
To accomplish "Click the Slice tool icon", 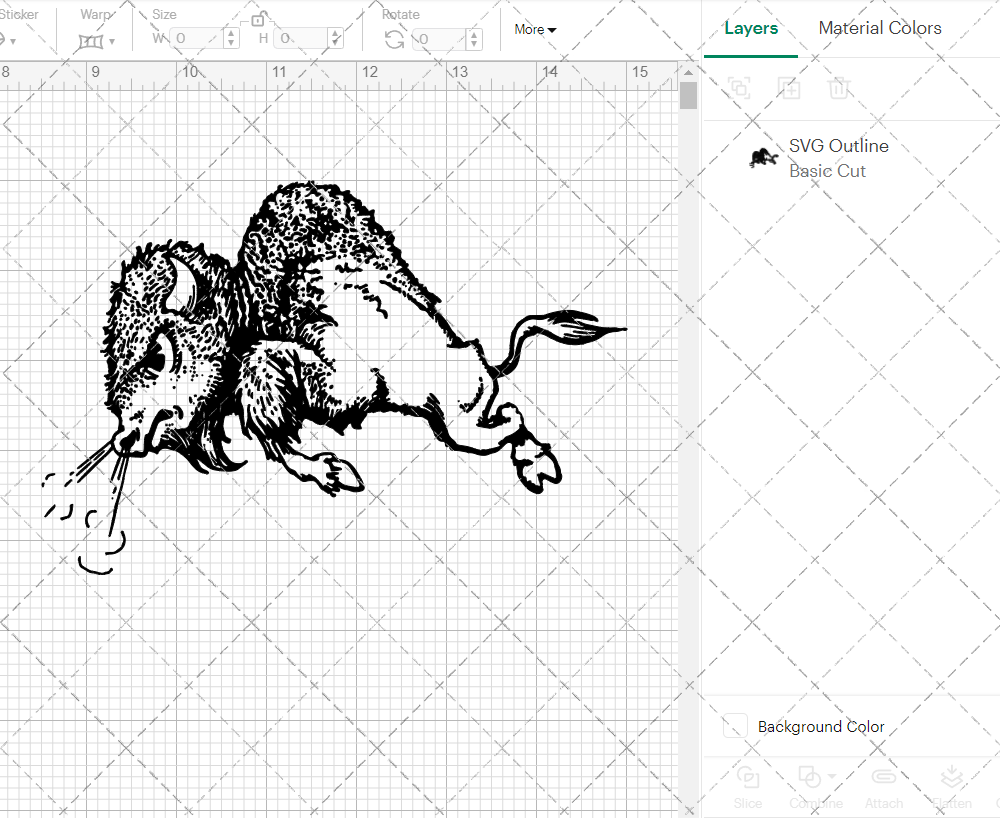I will pos(747,777).
